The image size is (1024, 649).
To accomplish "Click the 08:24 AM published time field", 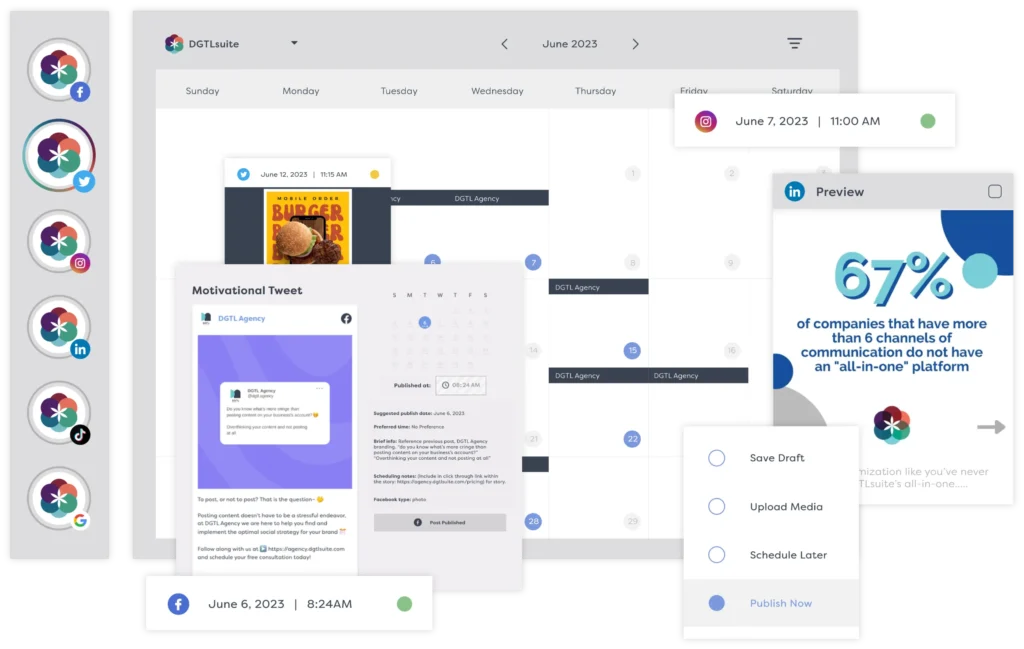I will point(461,385).
